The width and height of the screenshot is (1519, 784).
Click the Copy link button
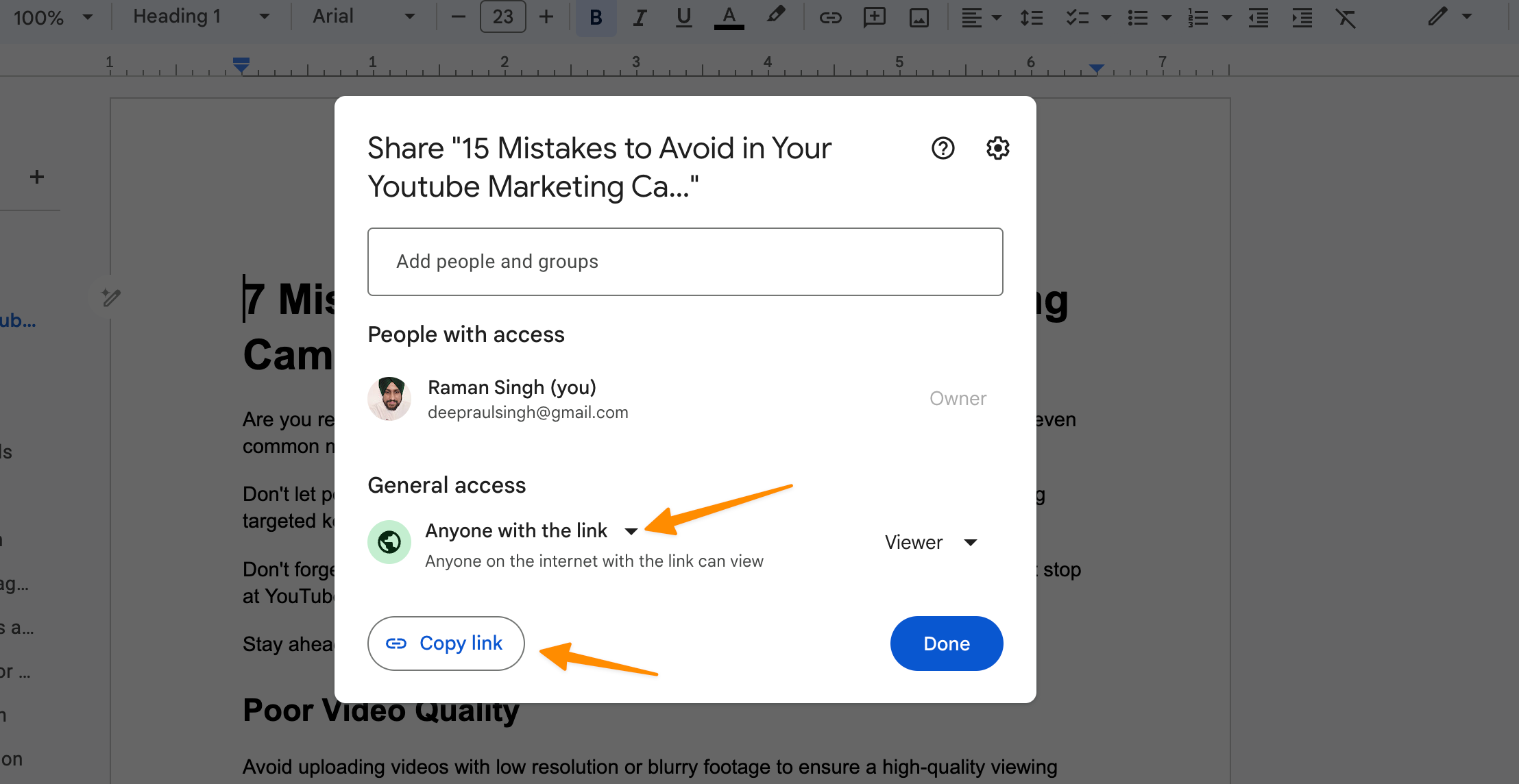pyautogui.click(x=446, y=644)
